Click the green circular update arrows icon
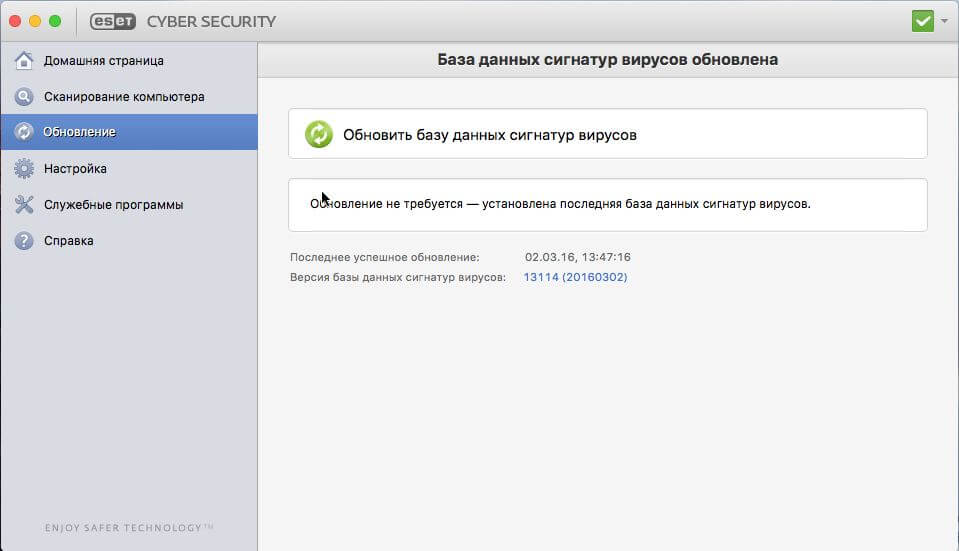This screenshot has width=959, height=551. click(319, 135)
